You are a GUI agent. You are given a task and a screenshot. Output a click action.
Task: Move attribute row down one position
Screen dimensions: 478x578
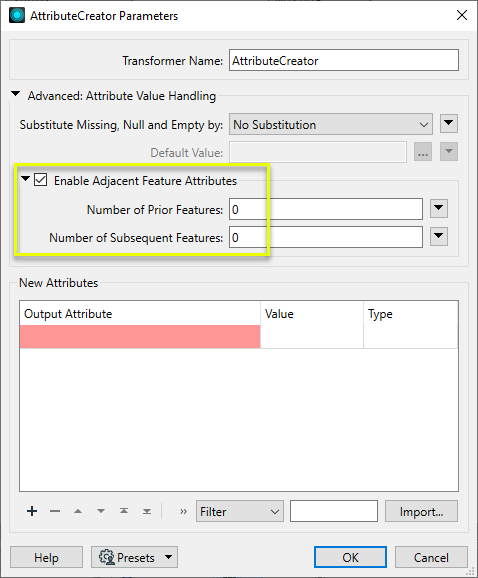click(101, 511)
